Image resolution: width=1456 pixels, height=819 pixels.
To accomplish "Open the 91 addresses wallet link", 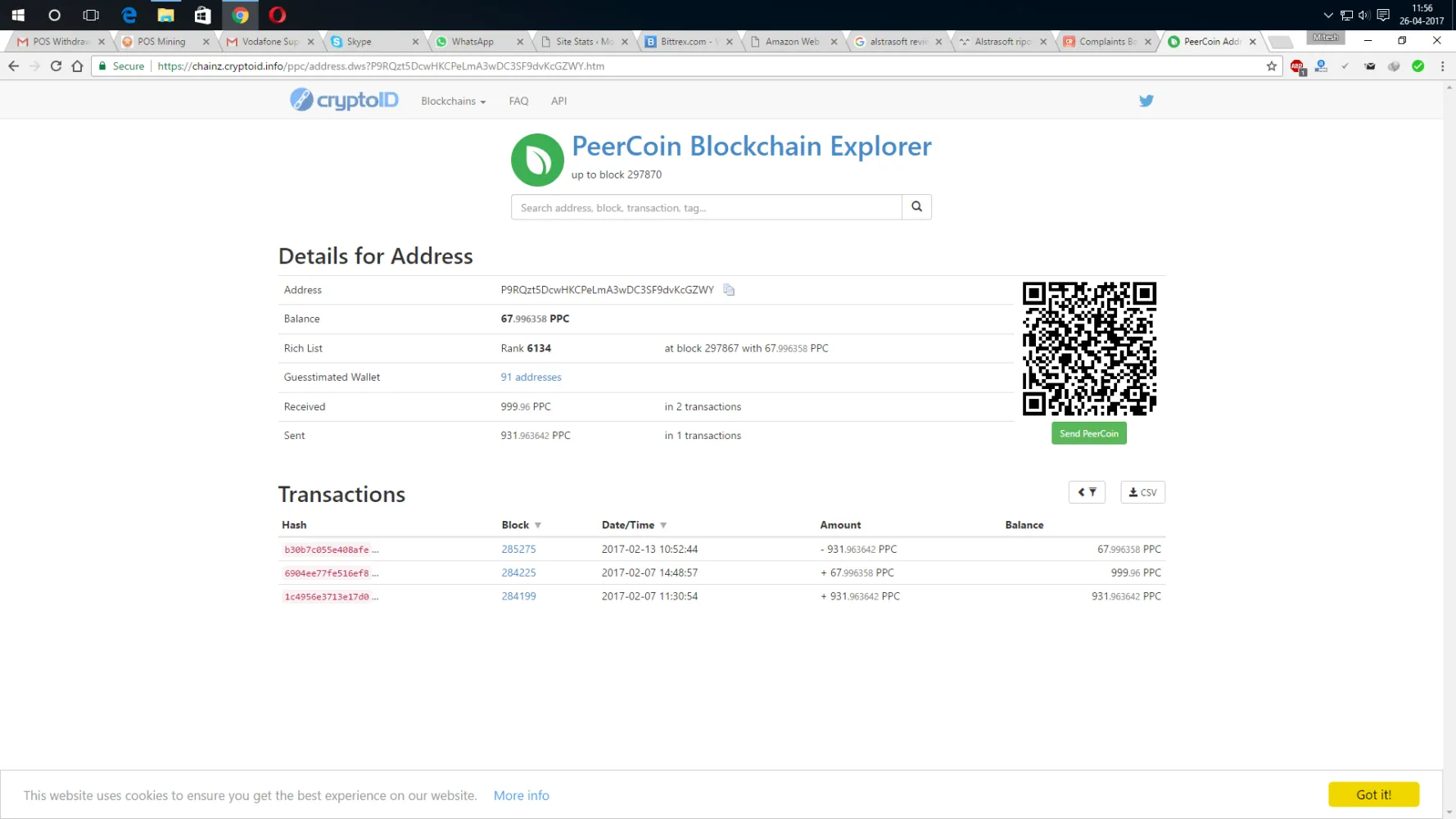I will [531, 378].
